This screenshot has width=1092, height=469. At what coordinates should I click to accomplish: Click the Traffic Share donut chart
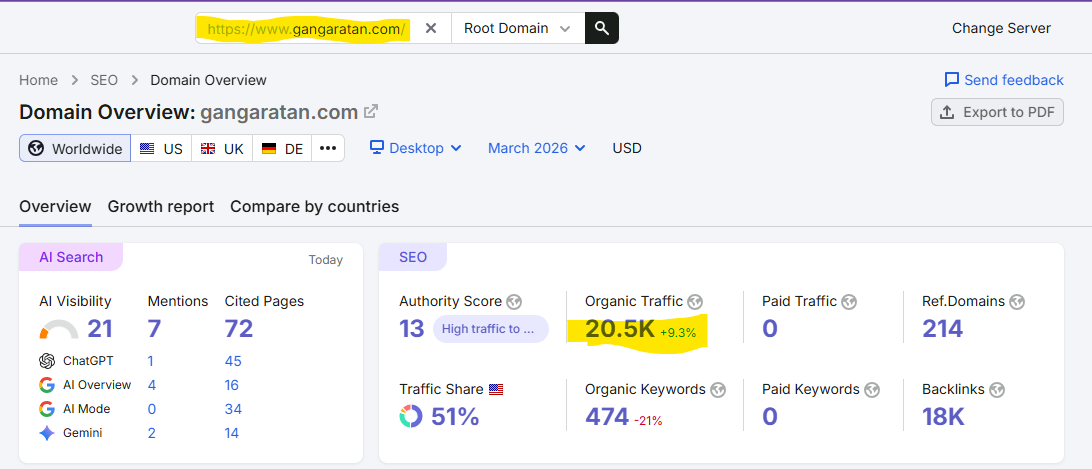[x=411, y=417]
